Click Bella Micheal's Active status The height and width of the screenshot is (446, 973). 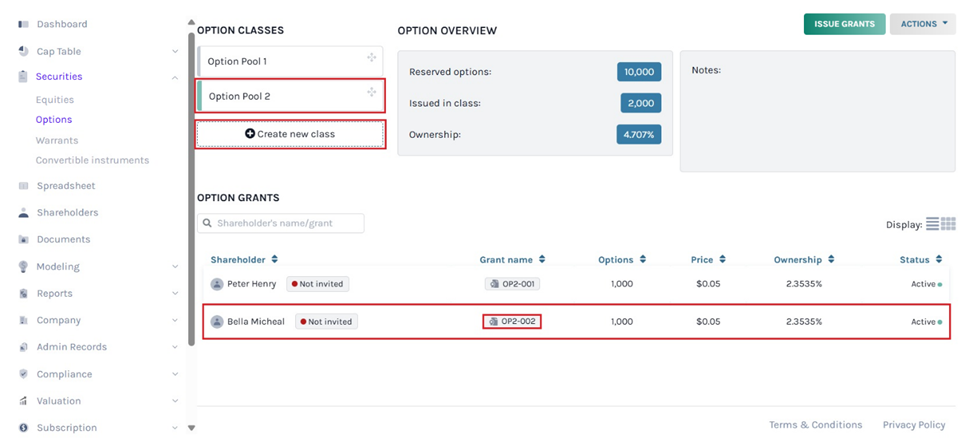point(926,322)
